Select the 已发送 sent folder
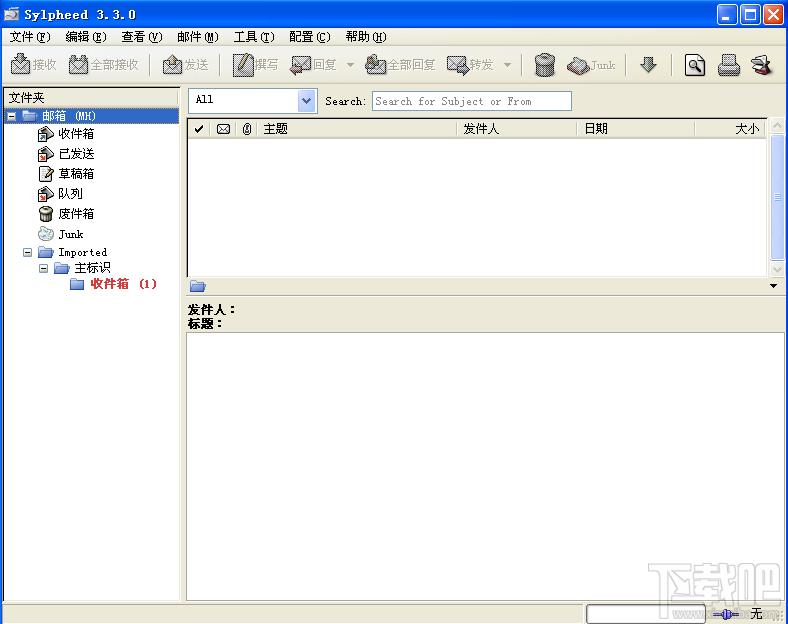 coord(75,154)
